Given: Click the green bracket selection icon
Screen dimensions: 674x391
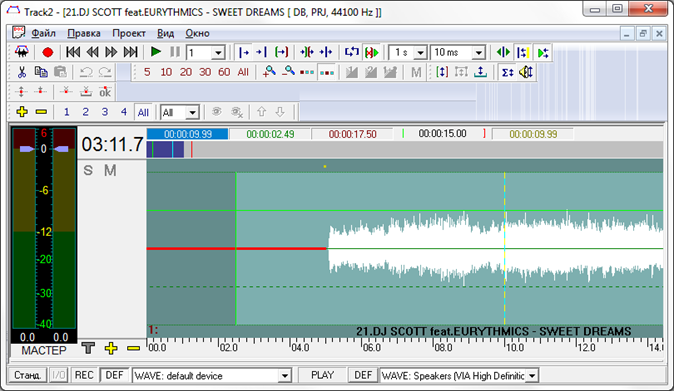Looking at the screenshot, I should click(x=282, y=52).
